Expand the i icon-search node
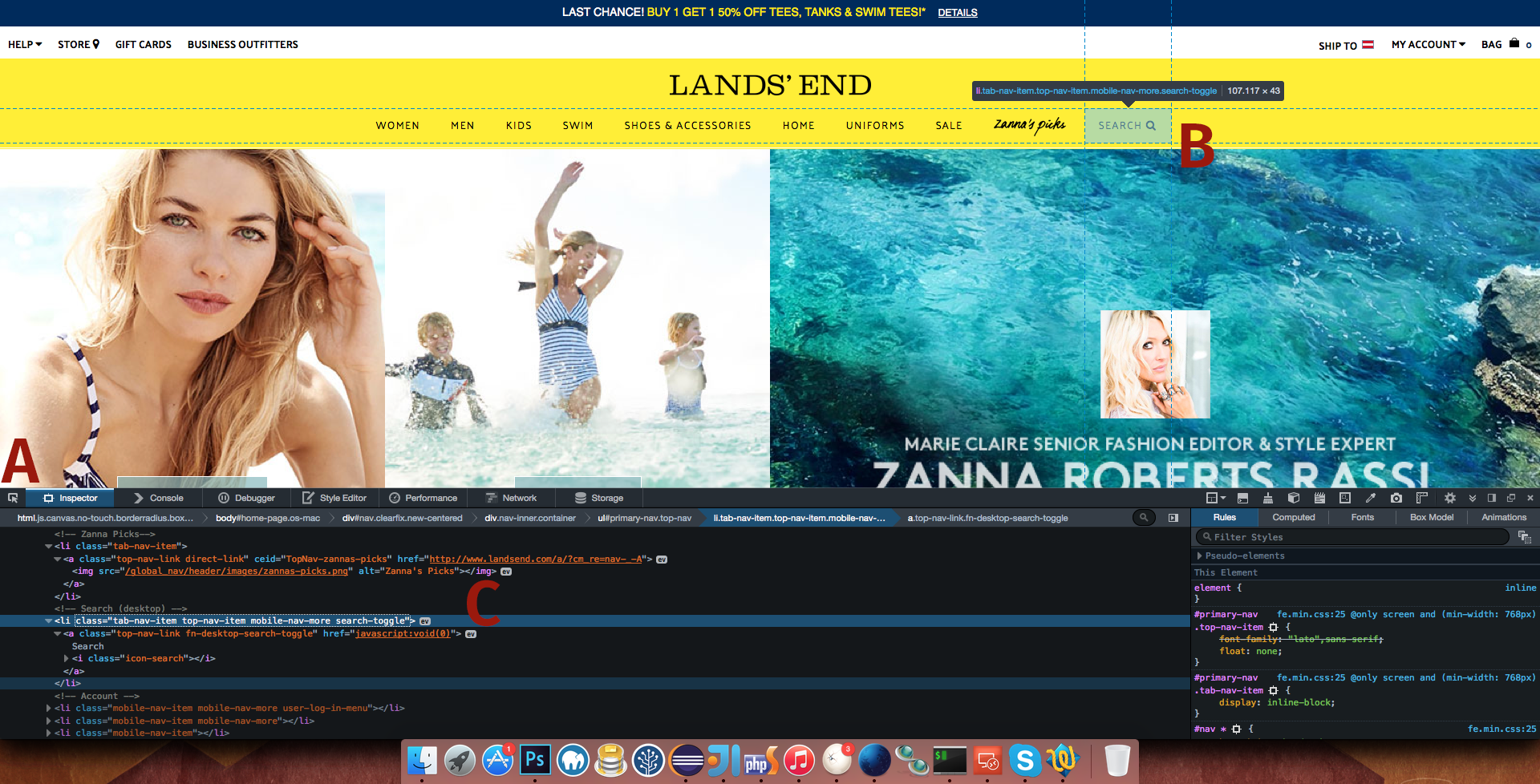The width and height of the screenshot is (1540, 784). tap(66, 659)
